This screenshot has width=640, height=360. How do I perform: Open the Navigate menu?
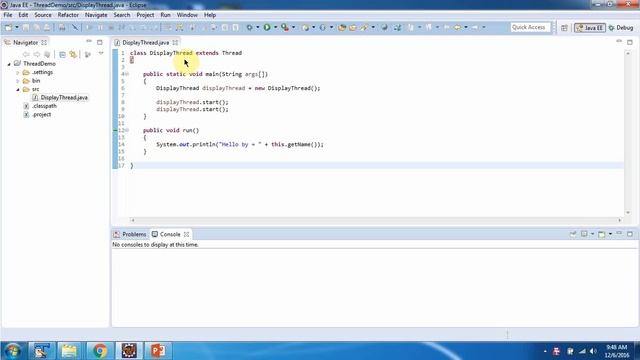click(x=96, y=15)
